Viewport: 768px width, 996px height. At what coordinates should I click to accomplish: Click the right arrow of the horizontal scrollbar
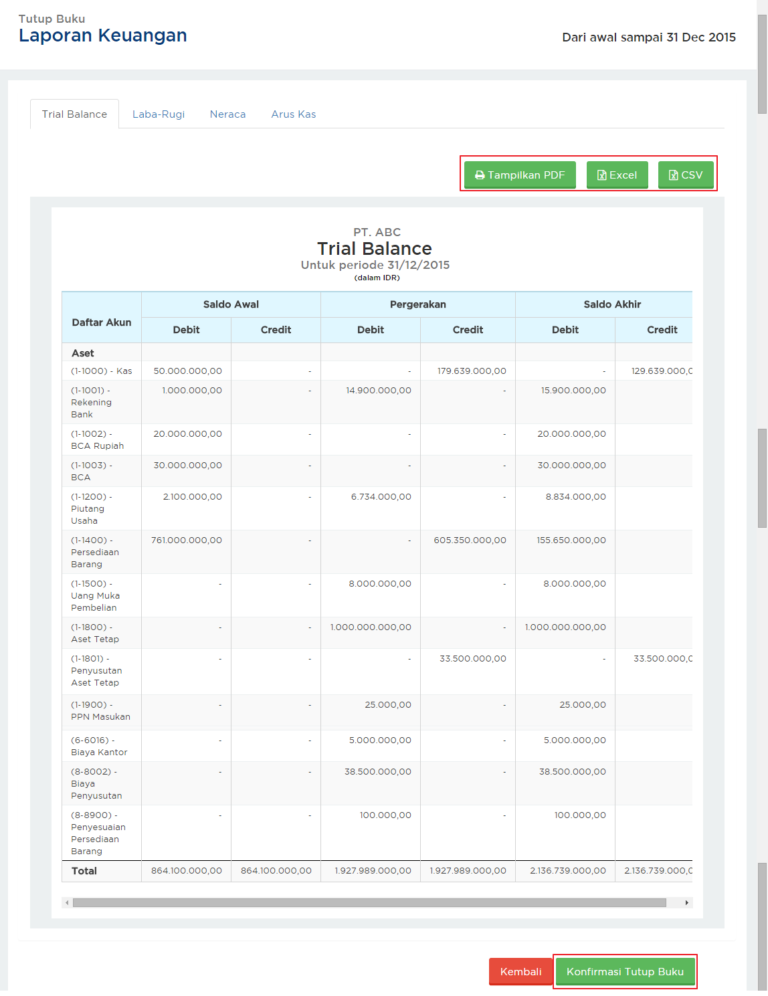pyautogui.click(x=687, y=902)
